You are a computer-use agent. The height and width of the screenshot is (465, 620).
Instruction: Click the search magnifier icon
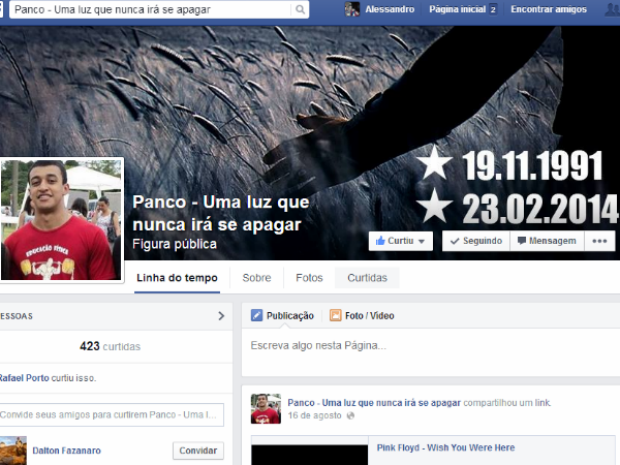[x=300, y=9]
